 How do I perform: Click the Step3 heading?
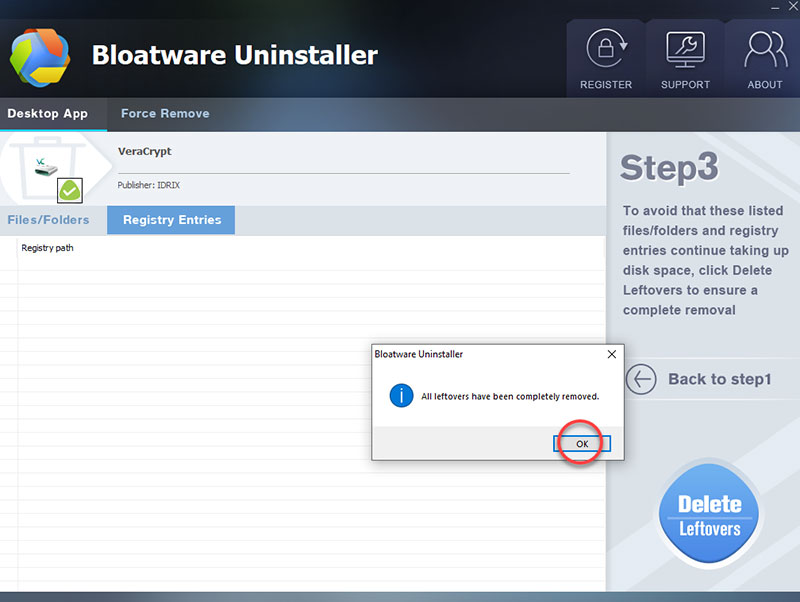point(669,168)
